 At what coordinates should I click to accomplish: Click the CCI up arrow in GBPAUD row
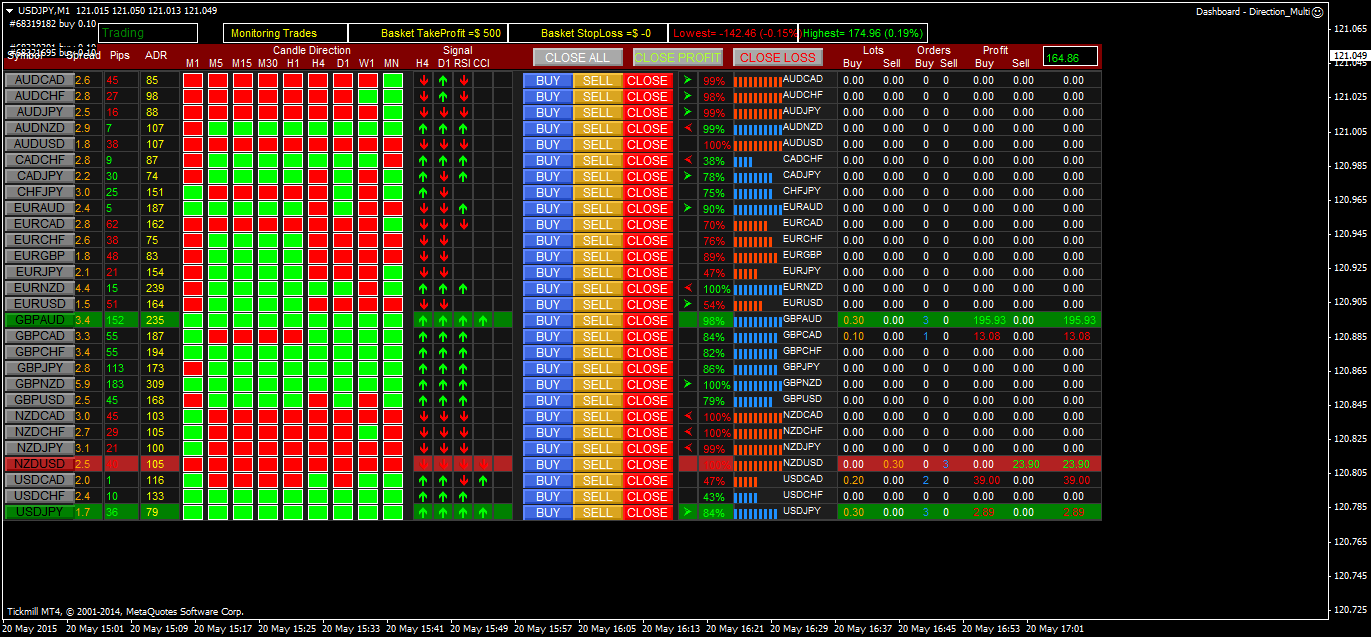482,321
